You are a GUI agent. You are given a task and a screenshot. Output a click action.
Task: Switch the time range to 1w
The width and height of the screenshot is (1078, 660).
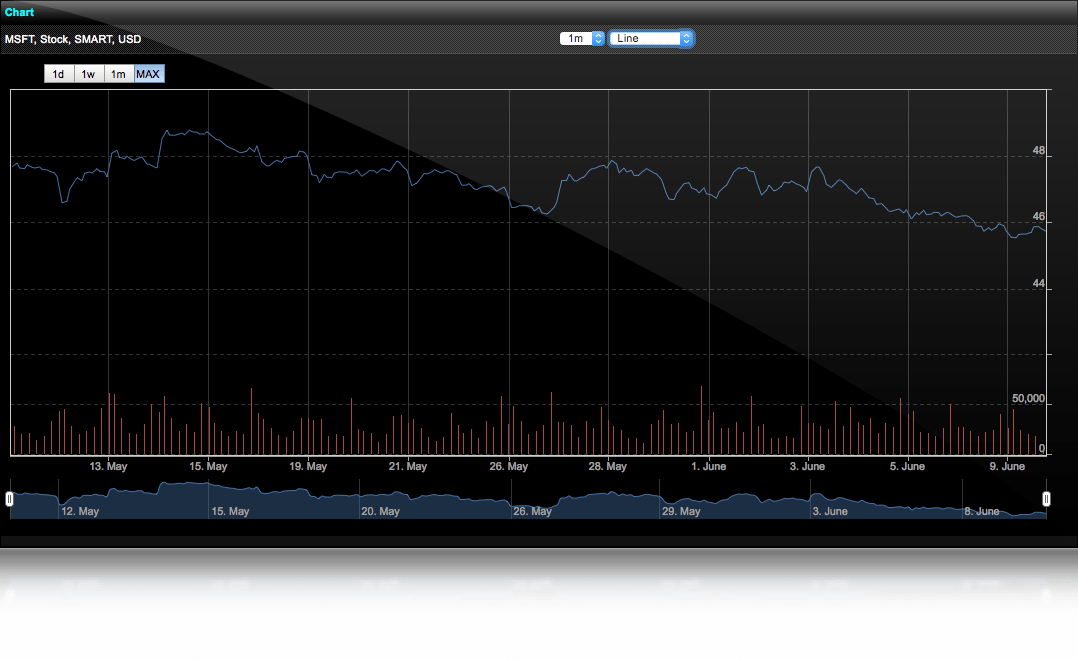coord(88,73)
